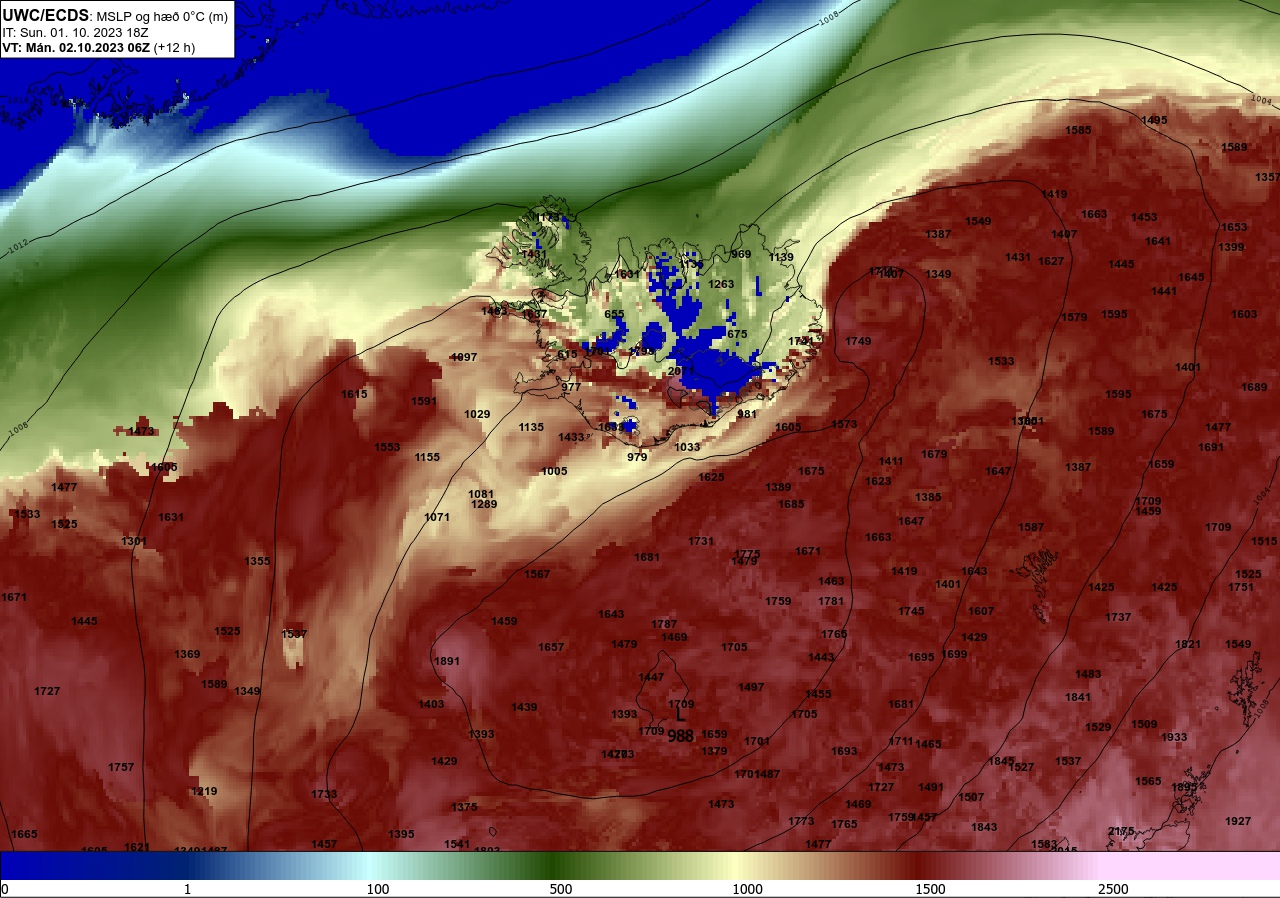This screenshot has height=898, width=1280.
Task: Click the 1029 height value
Action: click(477, 414)
